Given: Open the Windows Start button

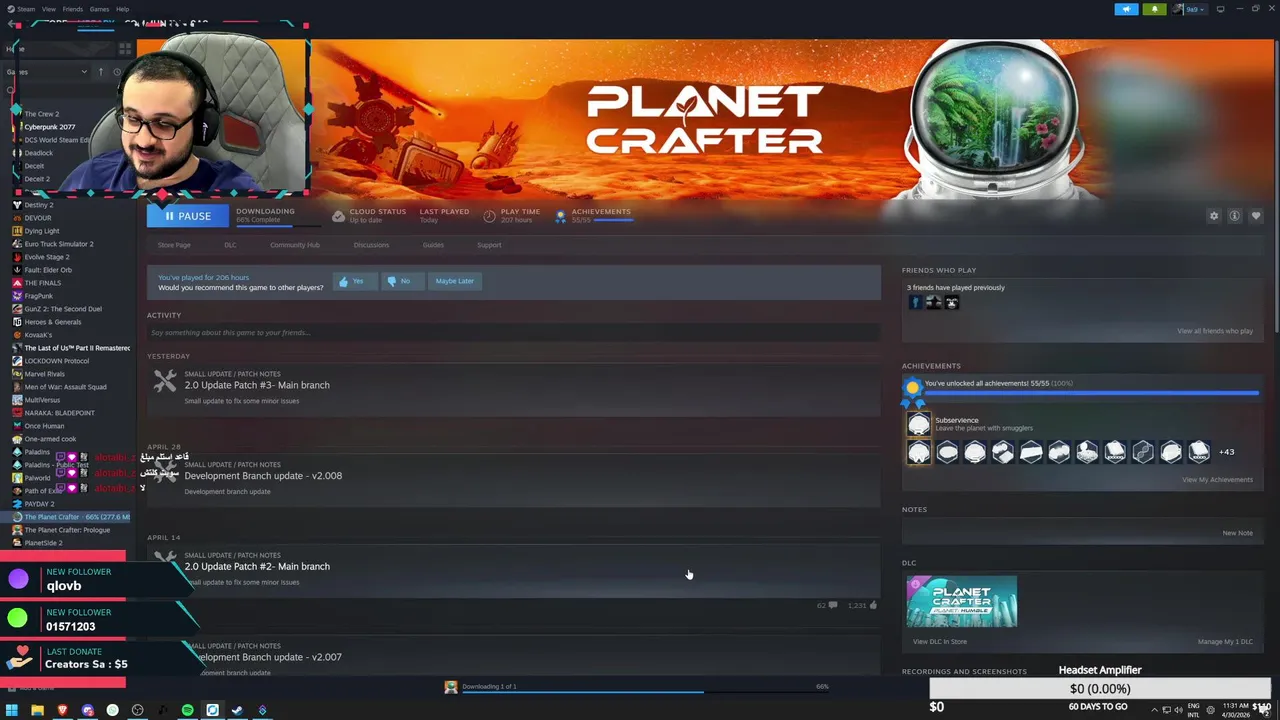Looking at the screenshot, I should 12,710.
